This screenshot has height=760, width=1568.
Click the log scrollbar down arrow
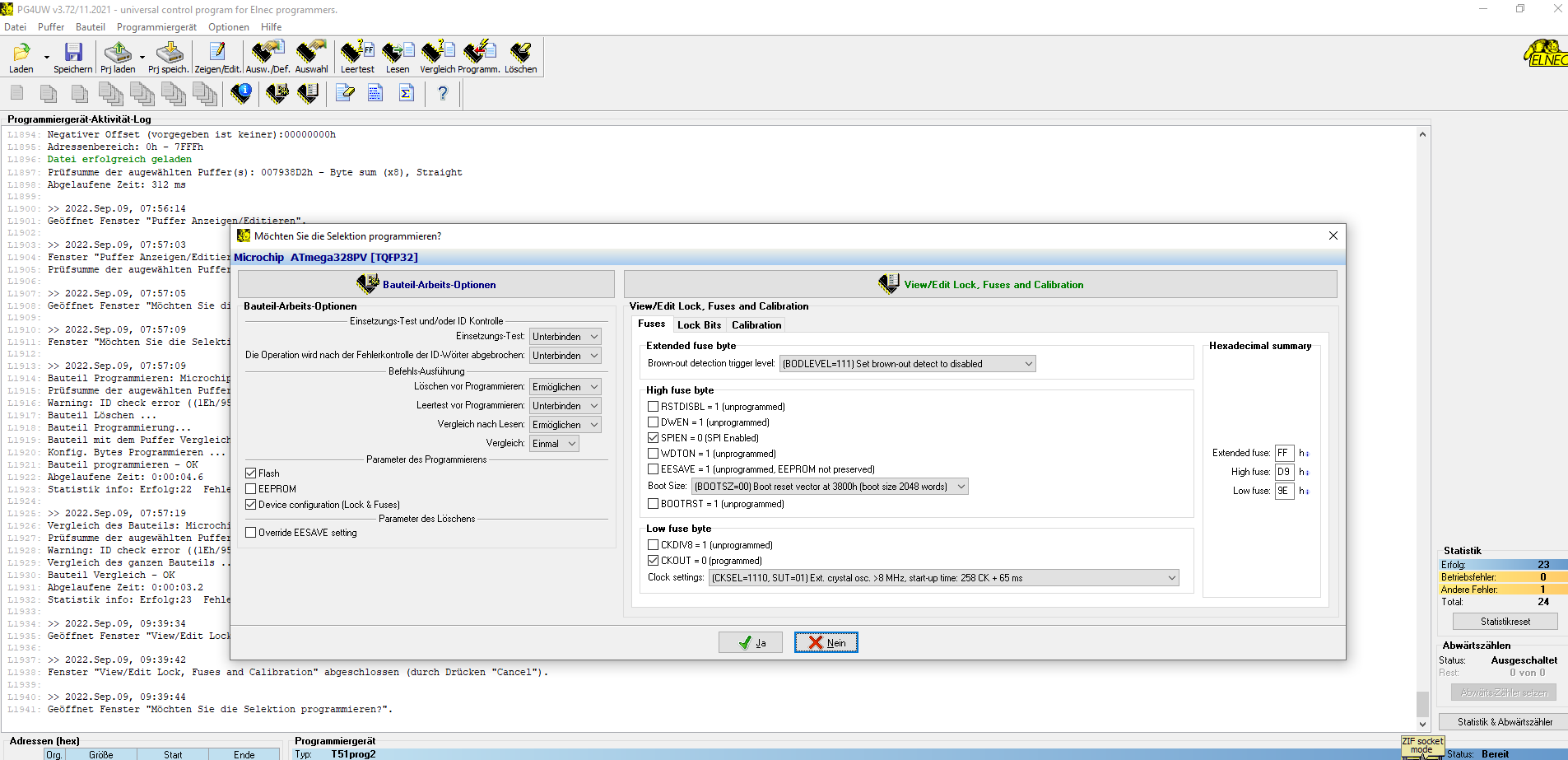pyautogui.click(x=1422, y=725)
